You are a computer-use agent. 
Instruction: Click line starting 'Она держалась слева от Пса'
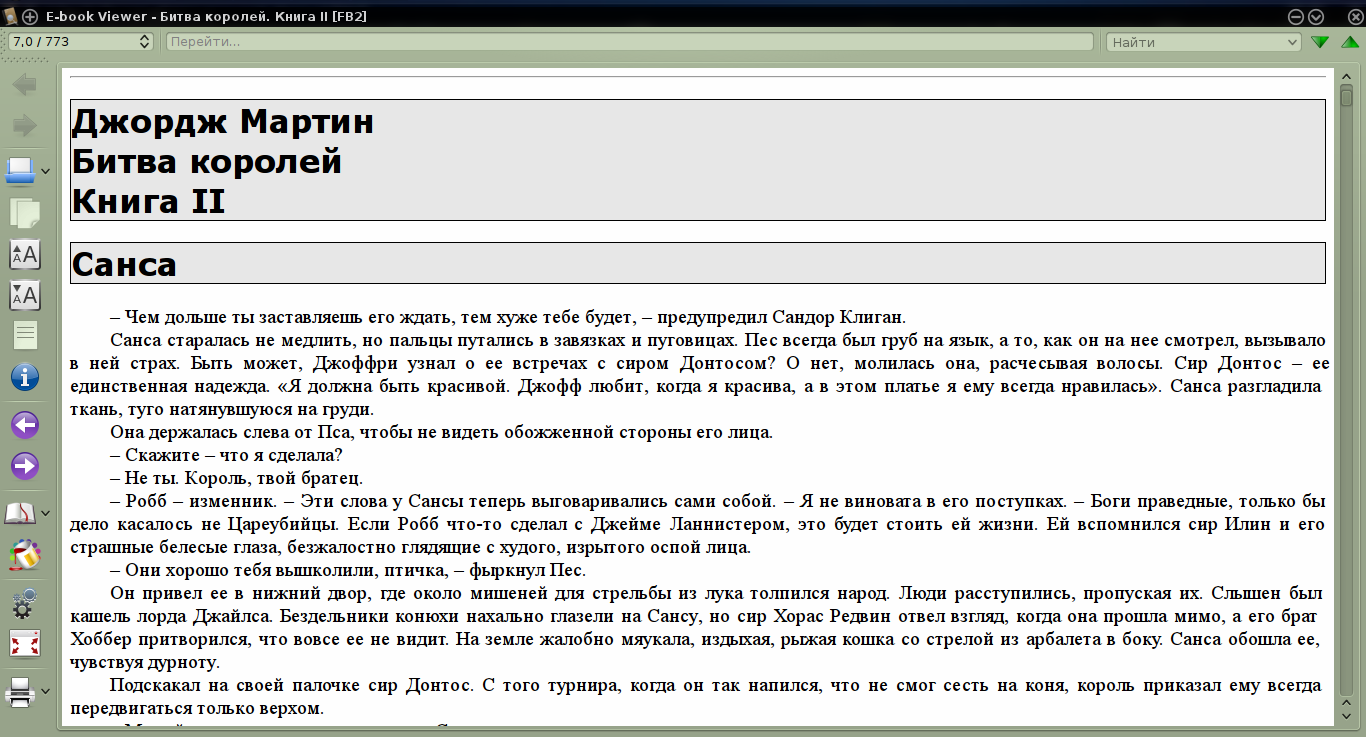pyautogui.click(x=441, y=432)
